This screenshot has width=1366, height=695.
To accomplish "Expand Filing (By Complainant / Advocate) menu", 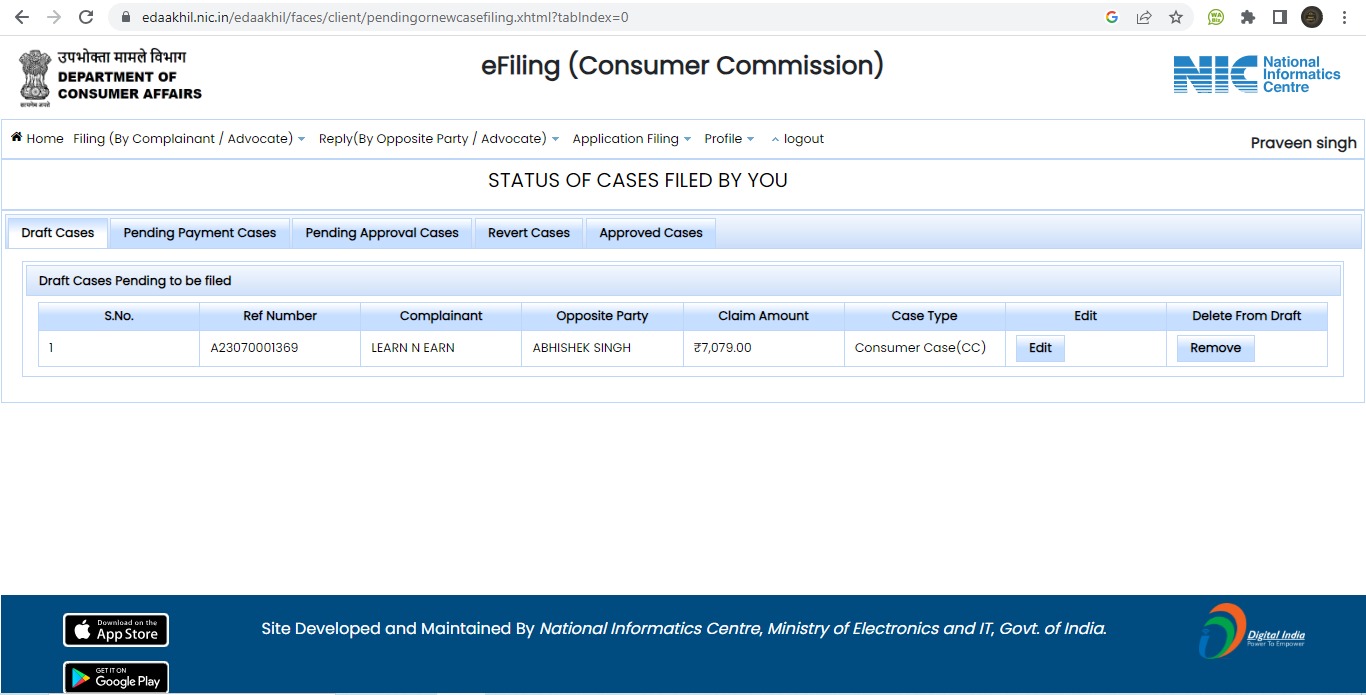I will coord(189,139).
